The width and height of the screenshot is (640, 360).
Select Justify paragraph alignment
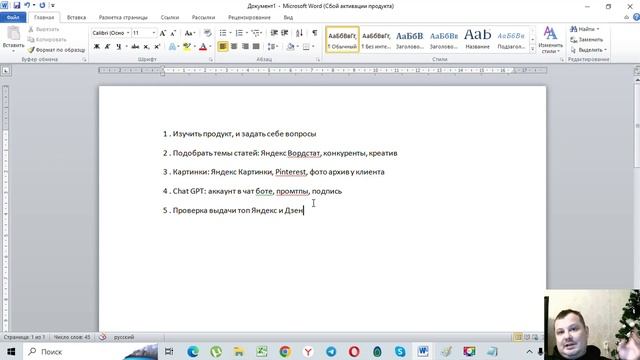[x=256, y=47]
